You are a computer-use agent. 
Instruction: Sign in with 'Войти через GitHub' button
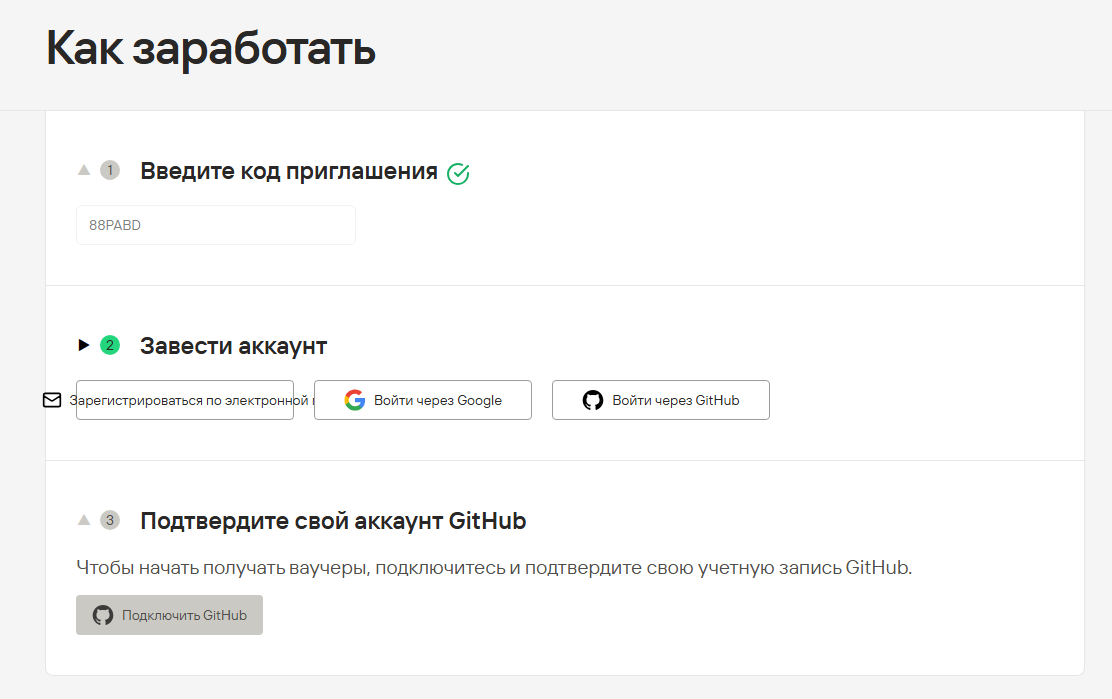661,400
